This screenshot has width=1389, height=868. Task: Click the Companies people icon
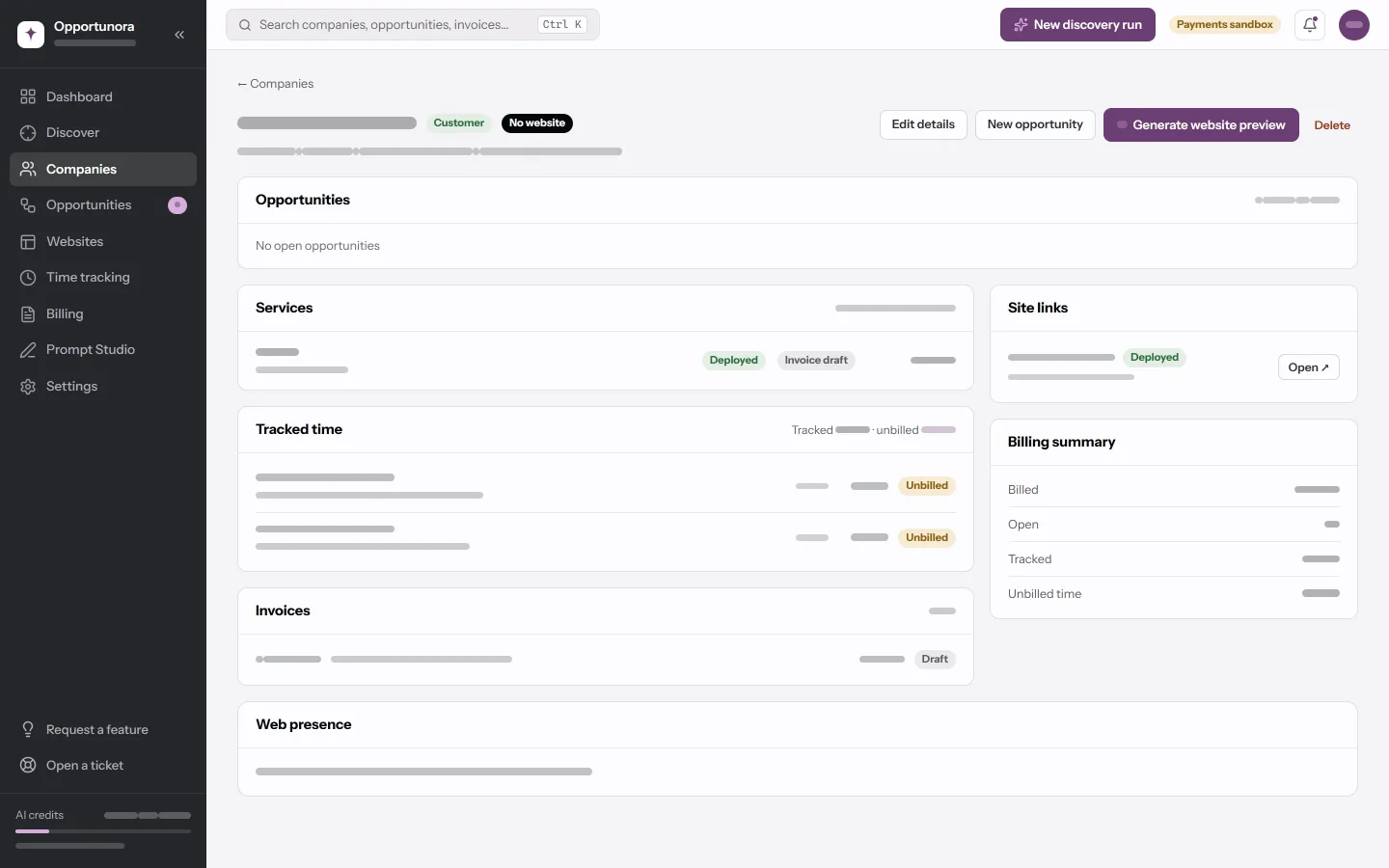pos(28,169)
